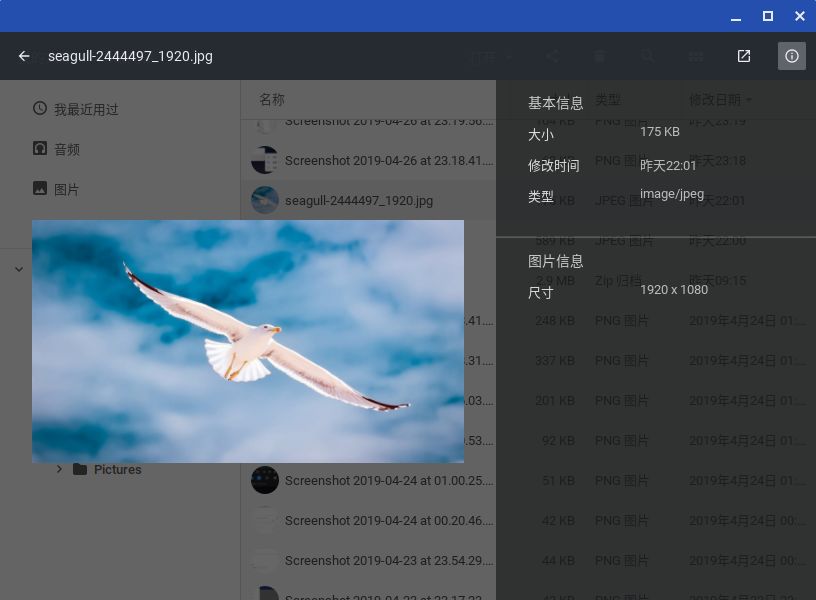Select seagull-2444497_1920.jpg in the file list
The width and height of the screenshot is (816, 600).
[x=358, y=201]
